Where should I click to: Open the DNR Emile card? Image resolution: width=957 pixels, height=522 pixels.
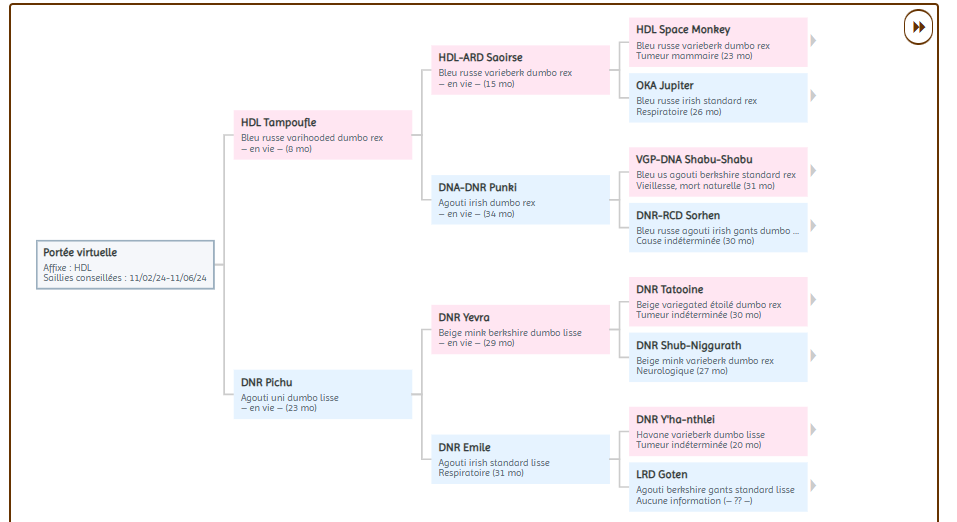[x=520, y=459]
